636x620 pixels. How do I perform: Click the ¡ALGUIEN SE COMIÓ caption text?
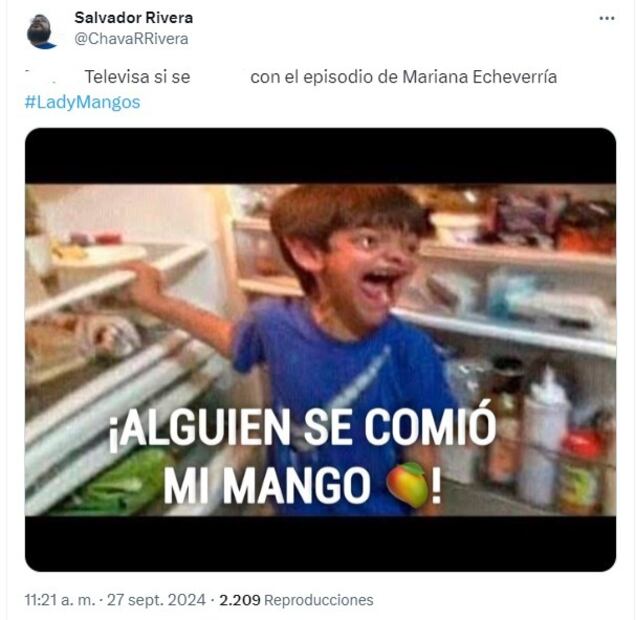[x=303, y=428]
